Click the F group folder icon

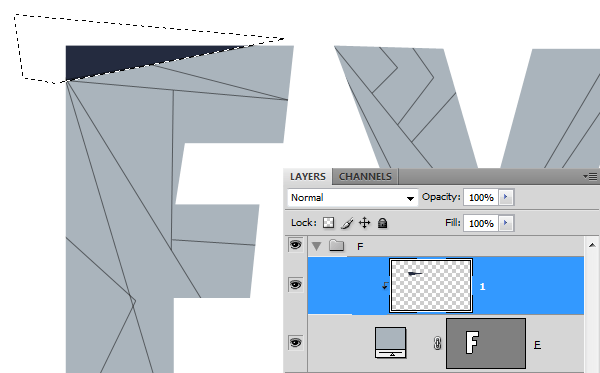pos(336,245)
